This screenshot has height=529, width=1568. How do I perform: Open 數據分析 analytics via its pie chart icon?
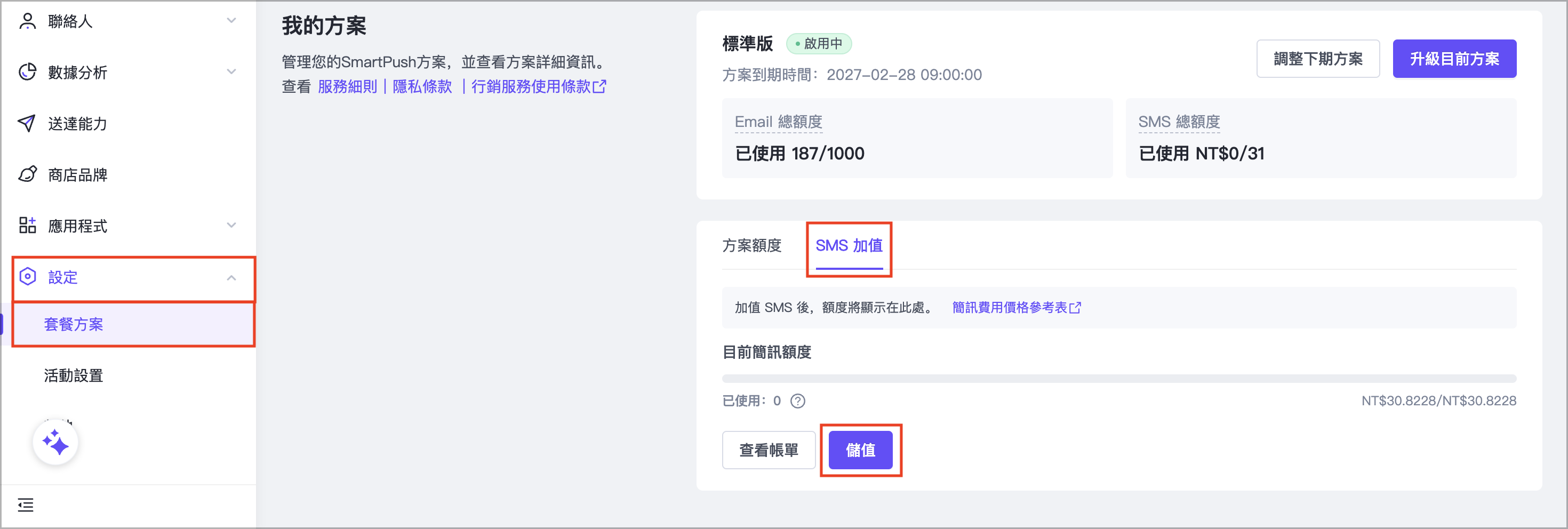coord(27,72)
